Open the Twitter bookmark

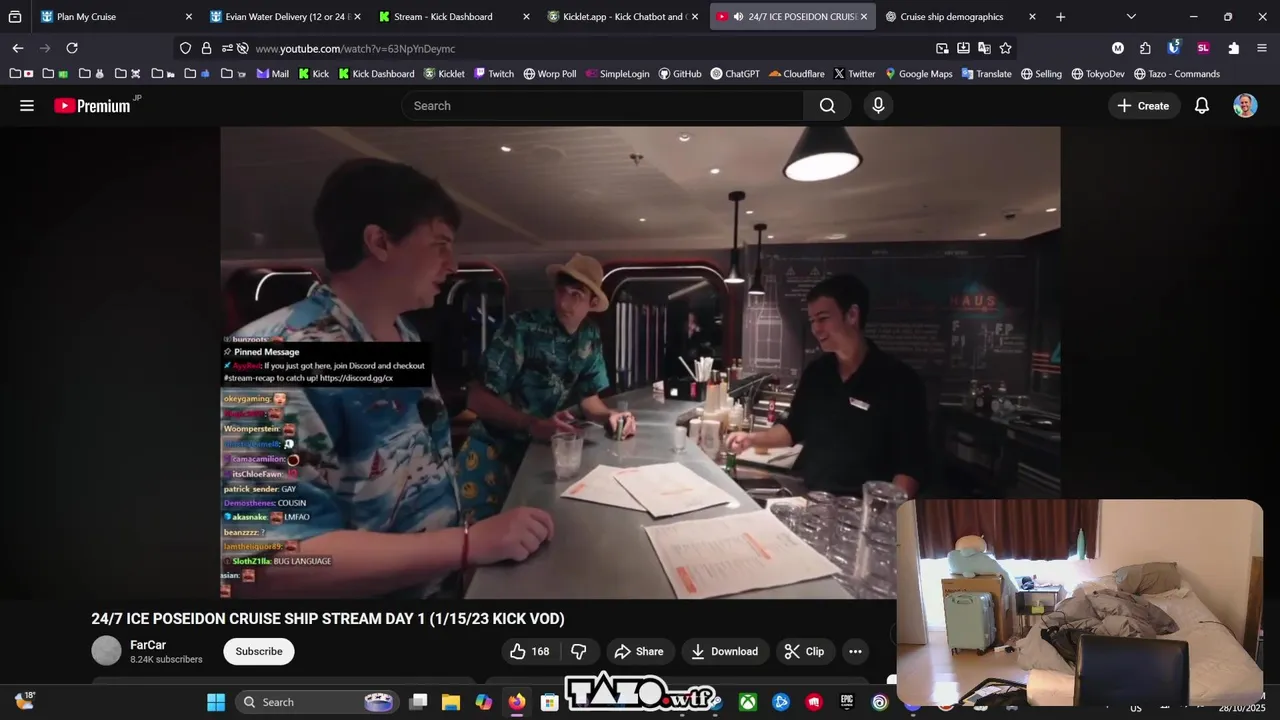point(854,73)
